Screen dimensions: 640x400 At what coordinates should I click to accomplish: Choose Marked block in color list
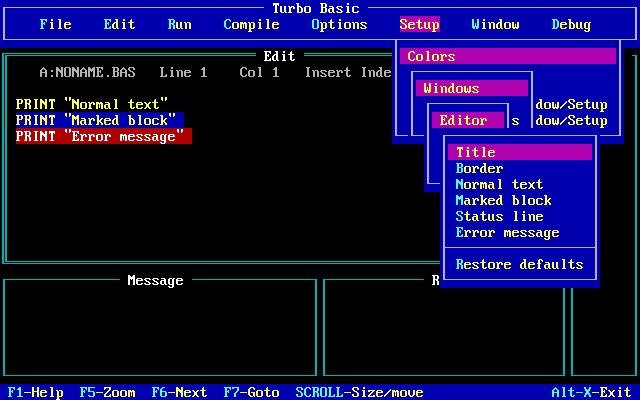pyautogui.click(x=503, y=200)
